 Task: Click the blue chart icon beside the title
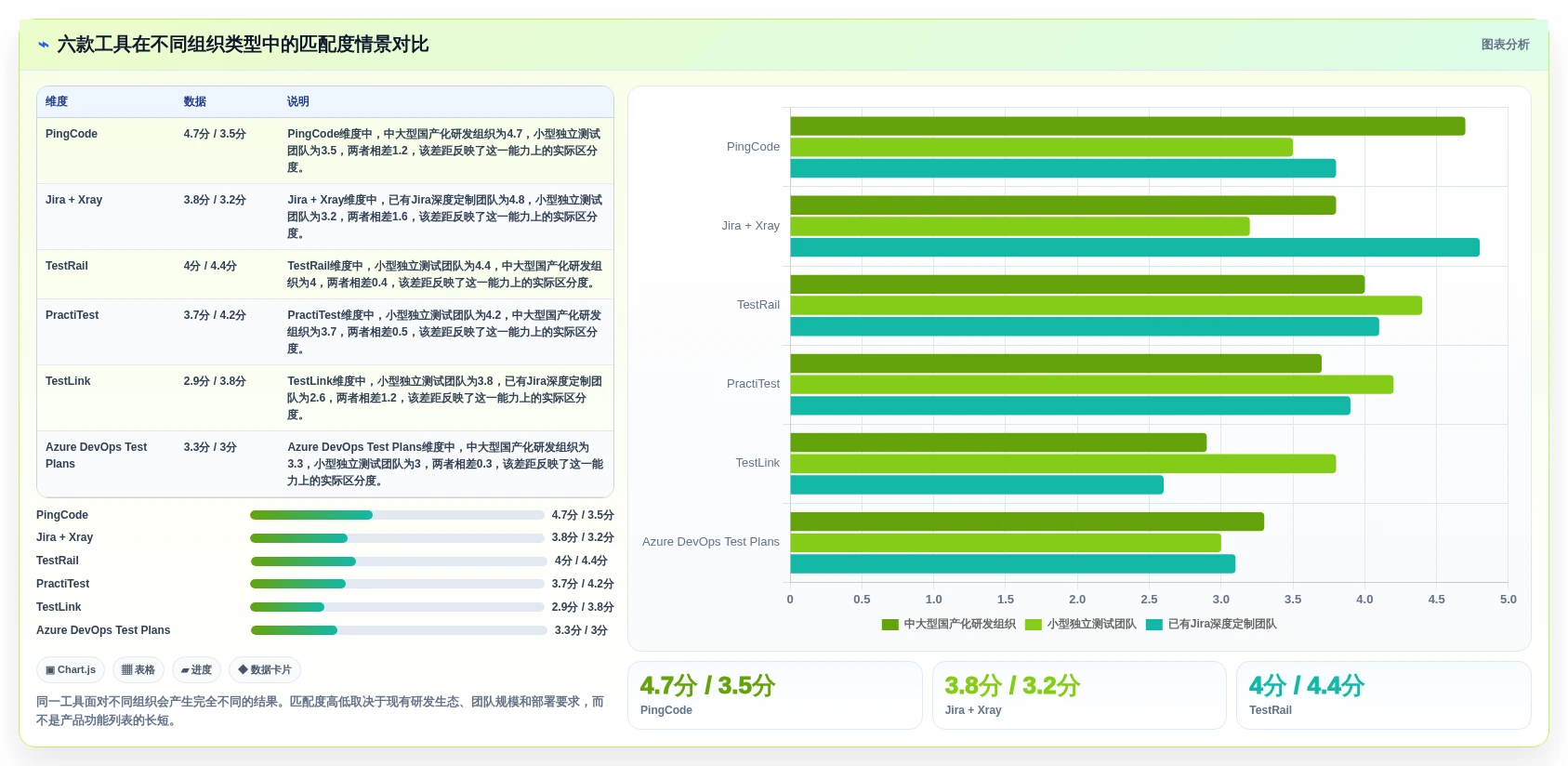coord(43,45)
